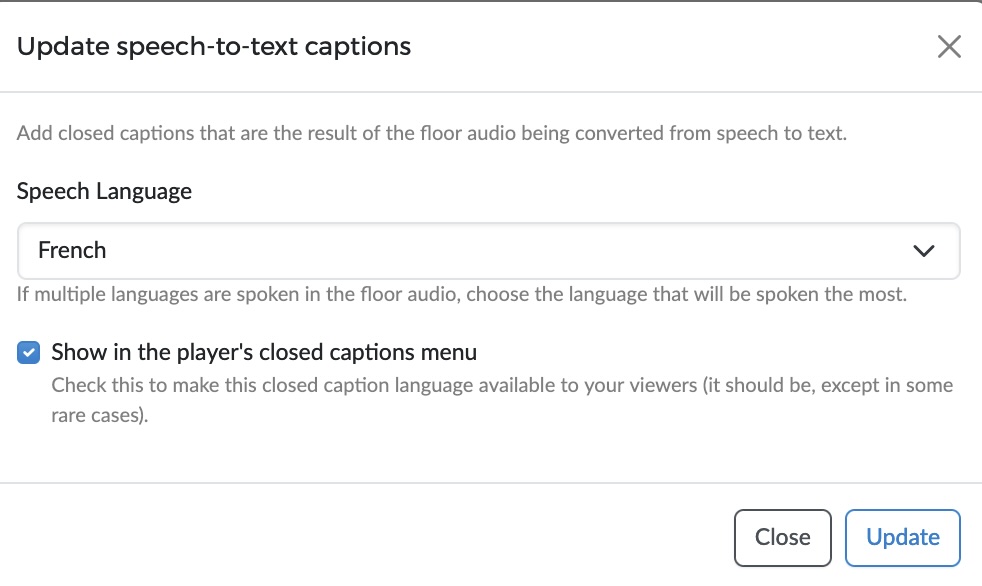Click the "Add closed captions" description text
The image size is (982, 586).
click(432, 133)
